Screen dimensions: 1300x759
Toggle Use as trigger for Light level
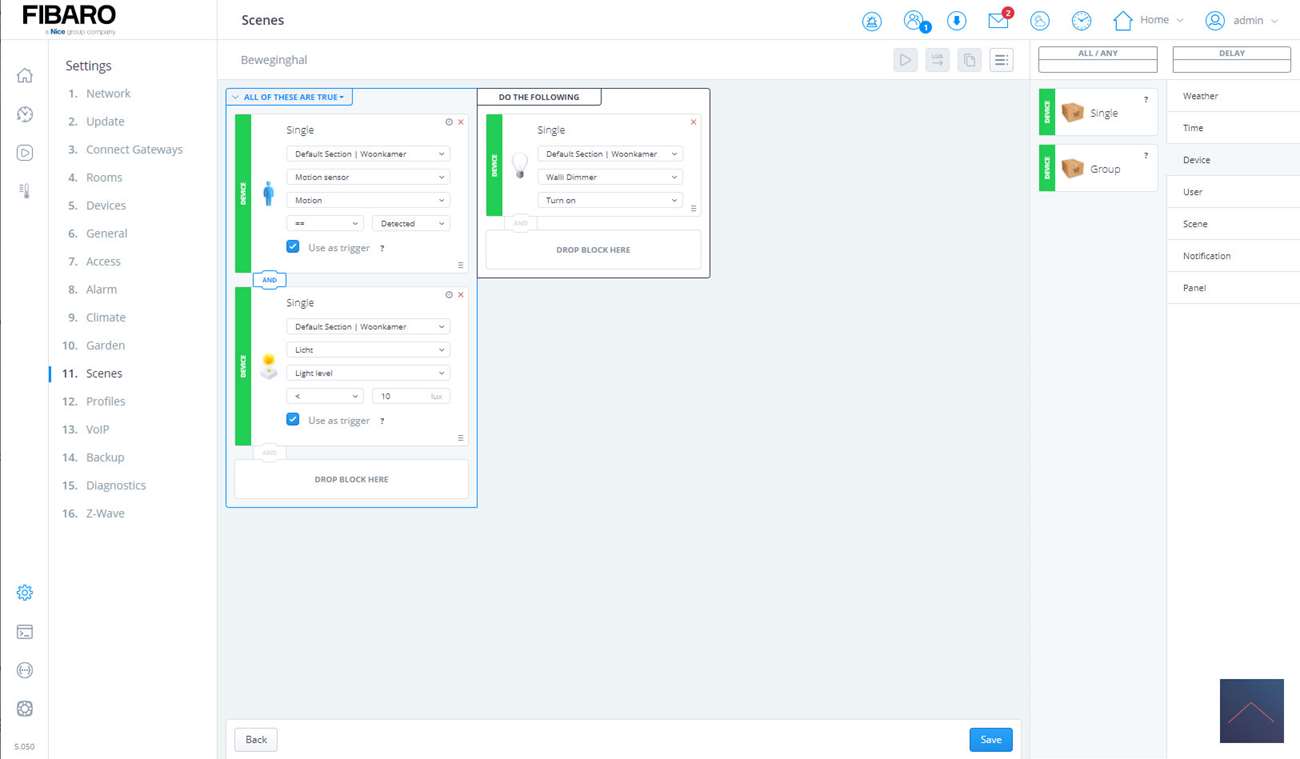click(x=293, y=420)
